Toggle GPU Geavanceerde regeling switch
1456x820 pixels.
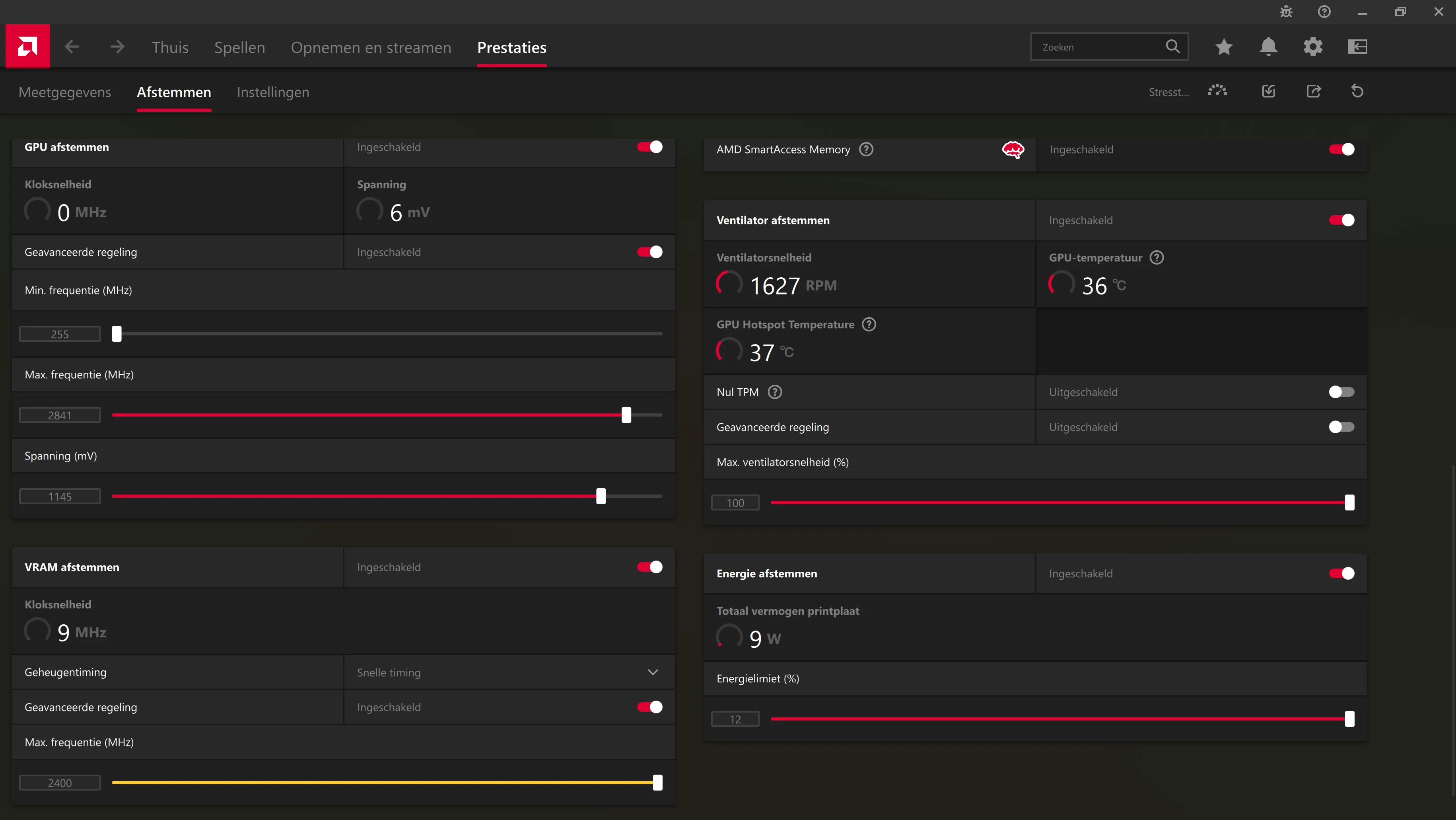650,252
